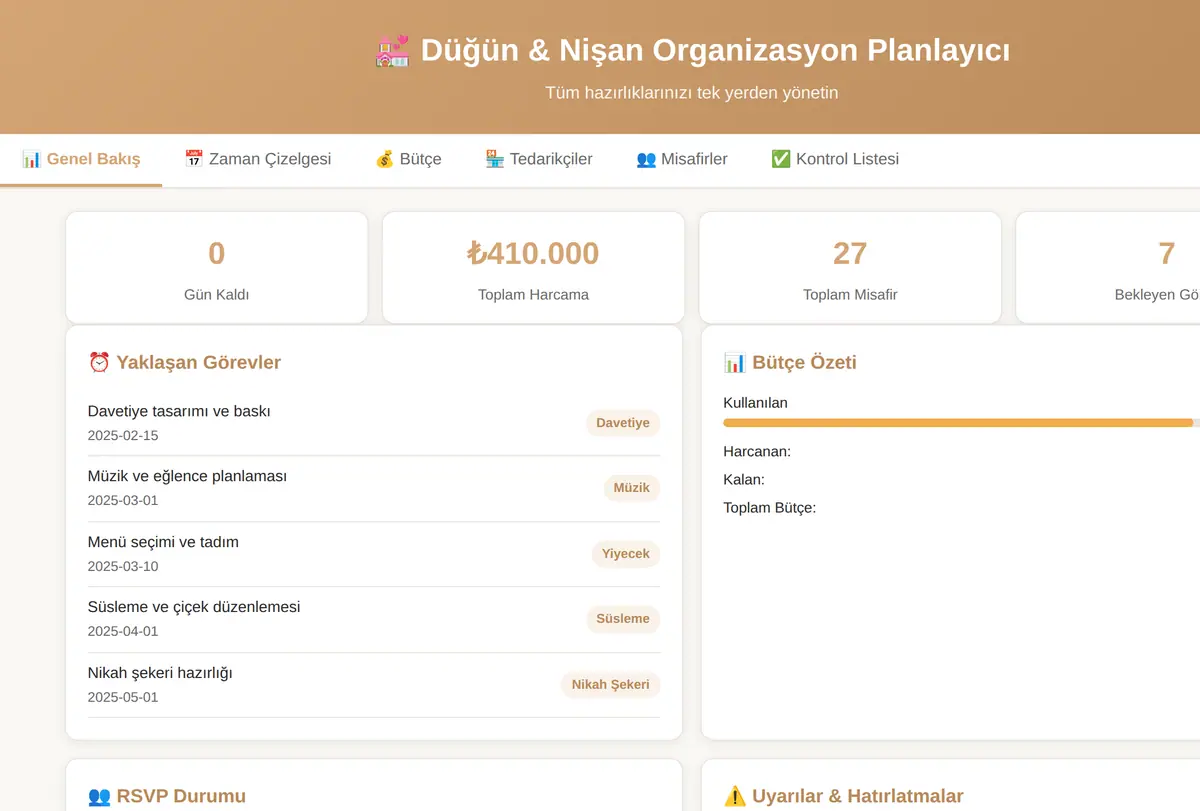This screenshot has width=1200, height=811.
Task: Click the date 2025-03-10
Action: tap(123, 566)
